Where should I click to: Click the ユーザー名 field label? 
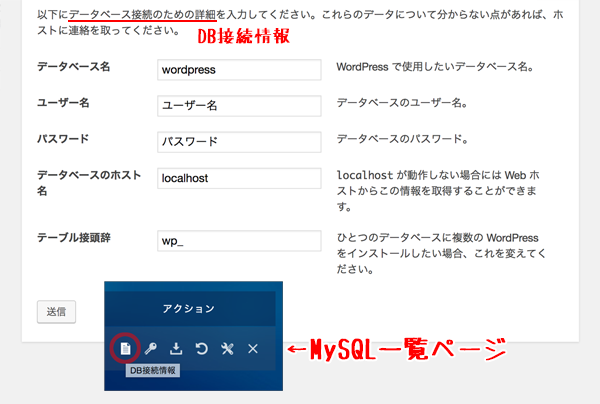pyautogui.click(x=63, y=103)
